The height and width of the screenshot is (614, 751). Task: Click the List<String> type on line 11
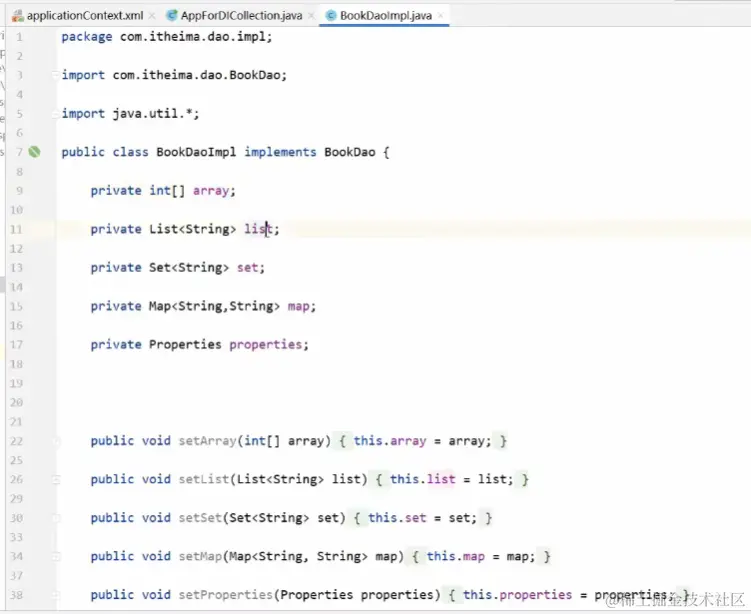click(x=193, y=229)
